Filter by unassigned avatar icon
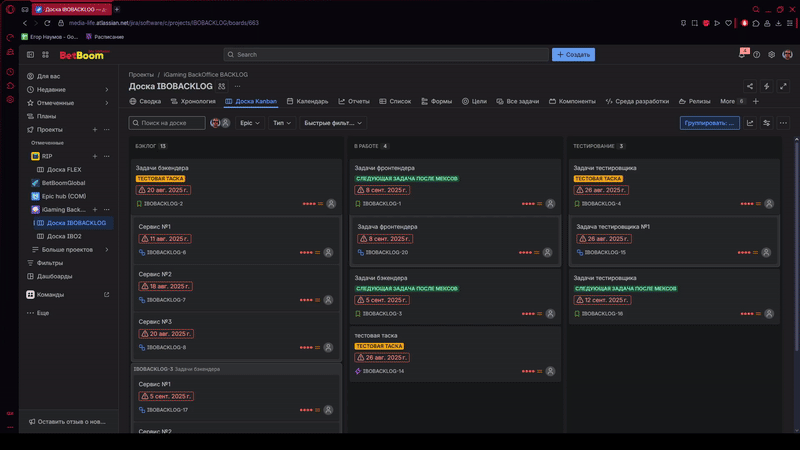This screenshot has width=800, height=450. click(226, 123)
